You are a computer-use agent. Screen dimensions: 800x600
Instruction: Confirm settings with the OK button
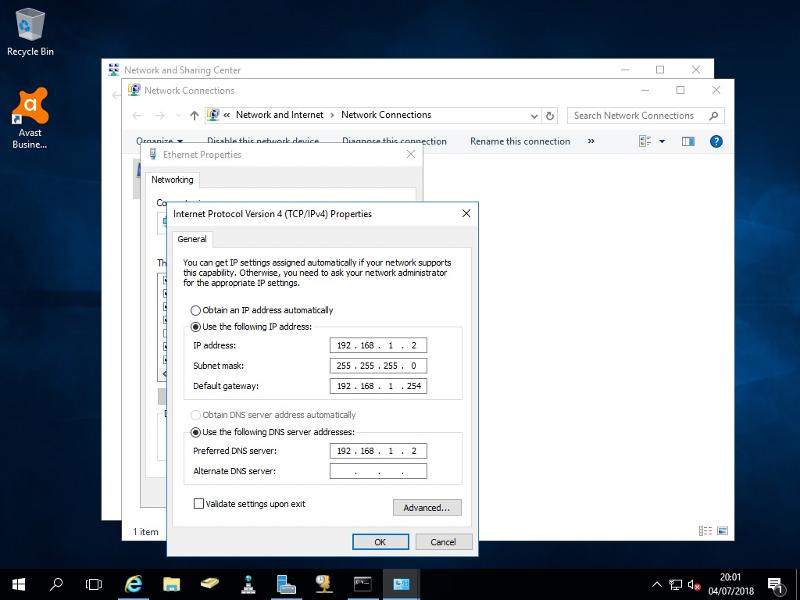[380, 541]
